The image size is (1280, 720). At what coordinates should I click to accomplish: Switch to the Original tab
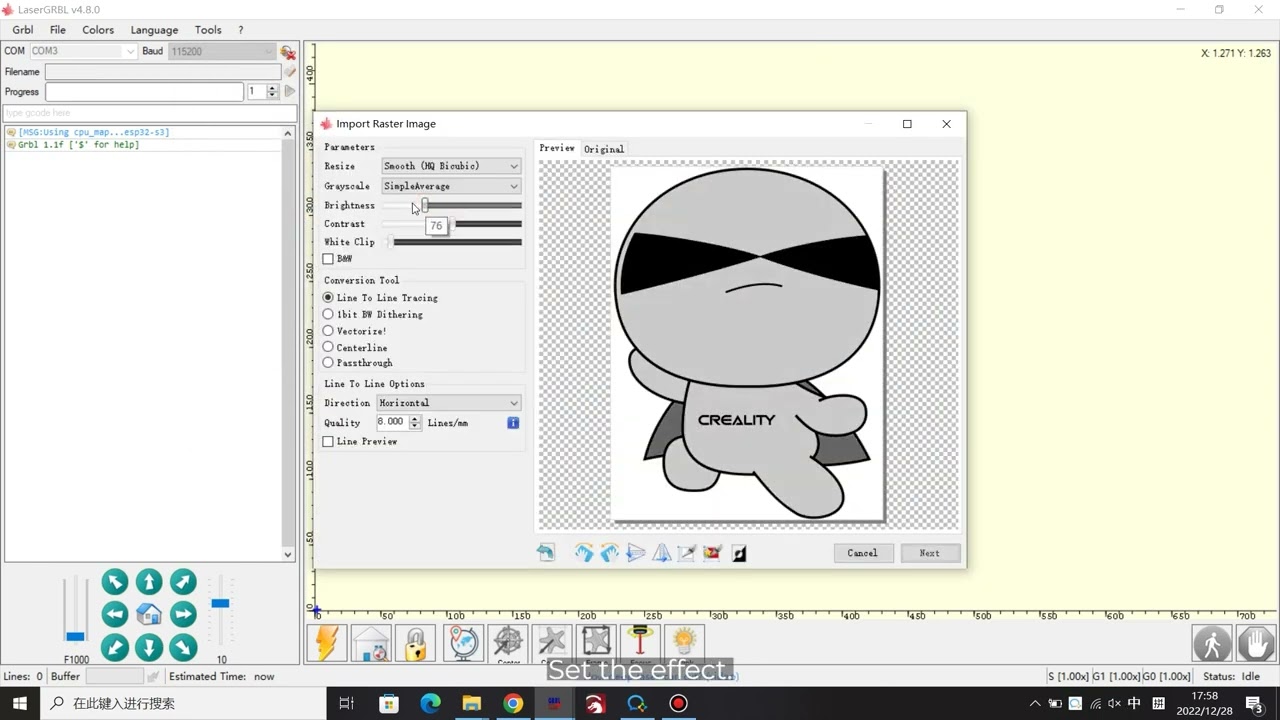point(604,149)
